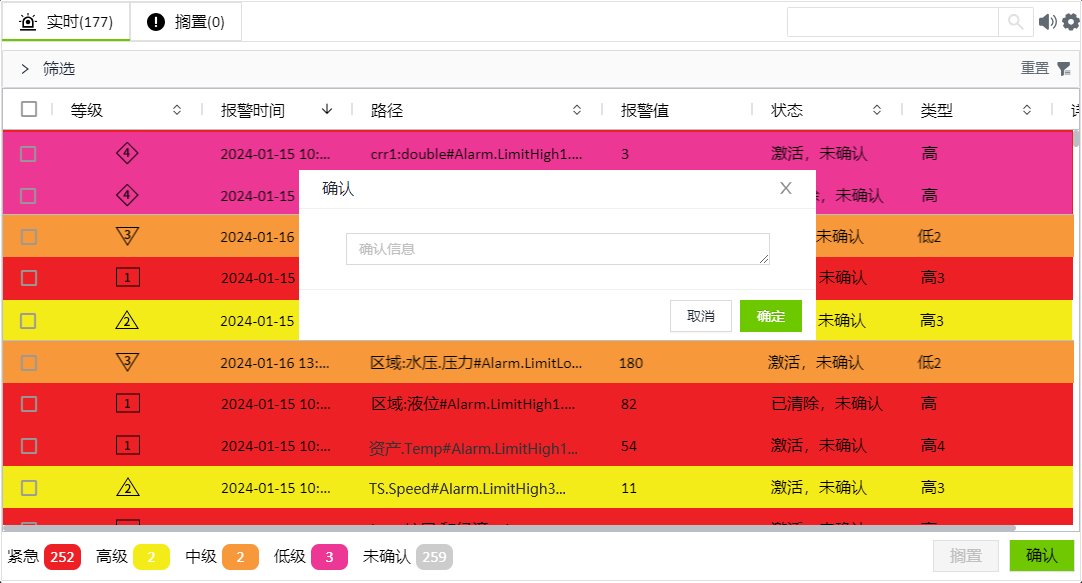Select checkbox for 区域:液位 alarm row
The height and width of the screenshot is (583, 1082).
29,404
